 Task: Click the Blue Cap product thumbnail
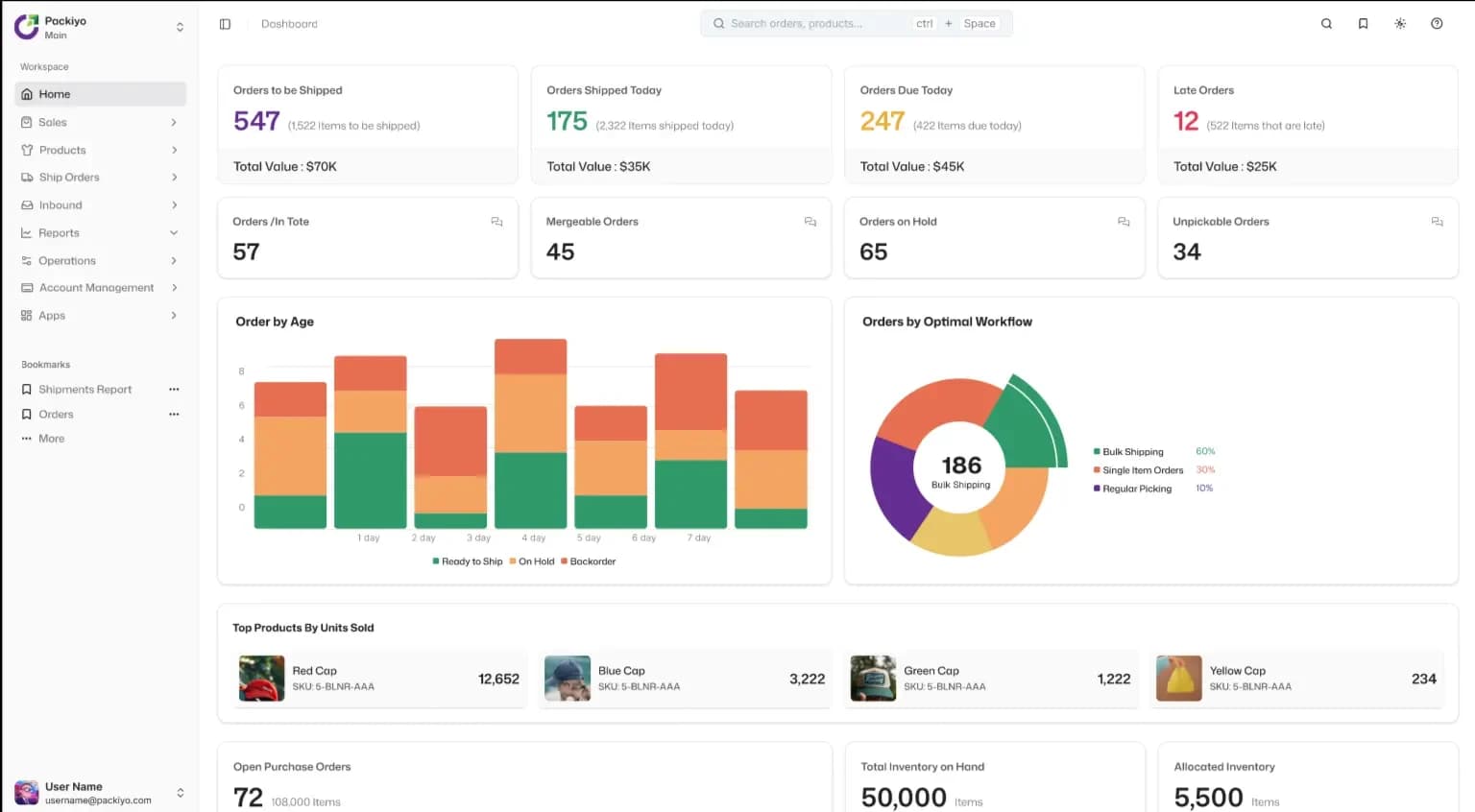[568, 679]
